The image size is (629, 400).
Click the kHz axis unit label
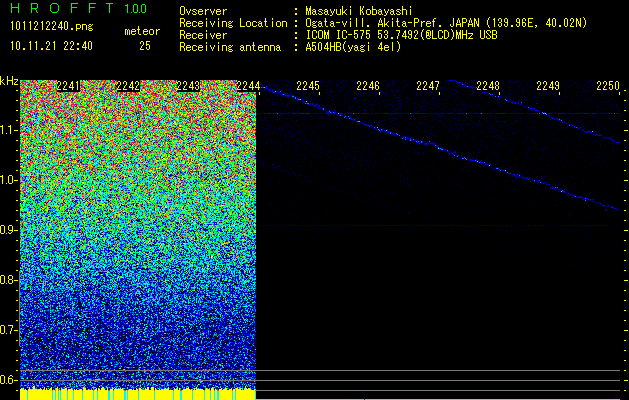click(9, 81)
